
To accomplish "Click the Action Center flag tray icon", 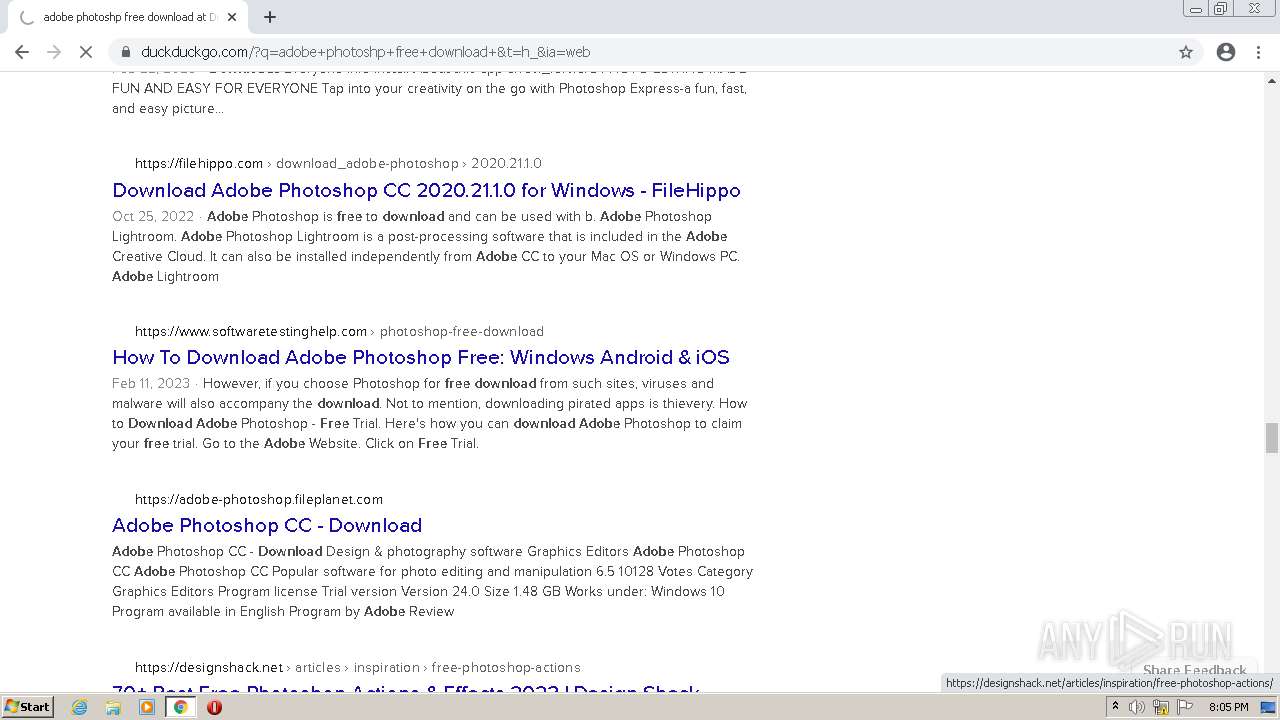I will point(1185,707).
